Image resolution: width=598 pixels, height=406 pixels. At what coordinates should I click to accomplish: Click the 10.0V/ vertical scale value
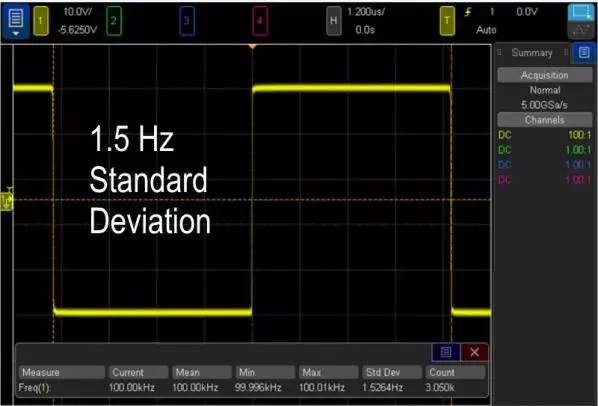point(77,12)
